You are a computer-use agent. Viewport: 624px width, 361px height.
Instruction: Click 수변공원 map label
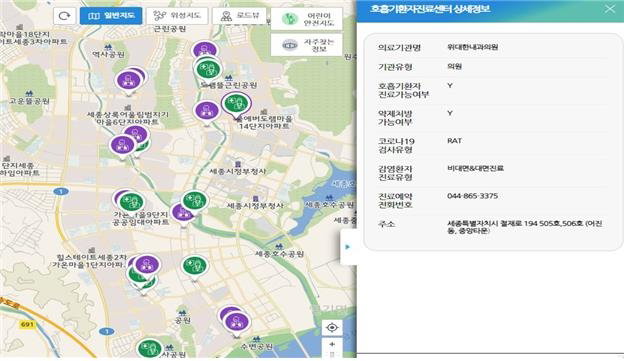pos(257,347)
